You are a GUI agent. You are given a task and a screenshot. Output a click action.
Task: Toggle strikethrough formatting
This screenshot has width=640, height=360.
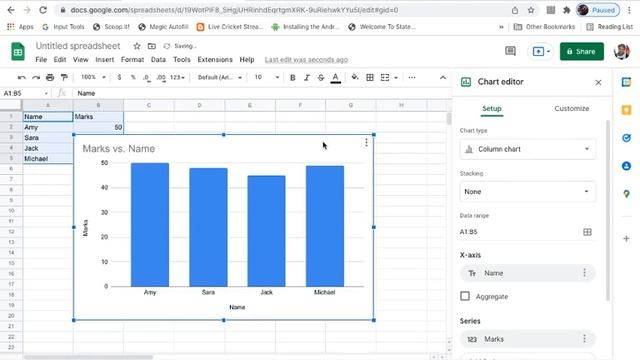321,77
